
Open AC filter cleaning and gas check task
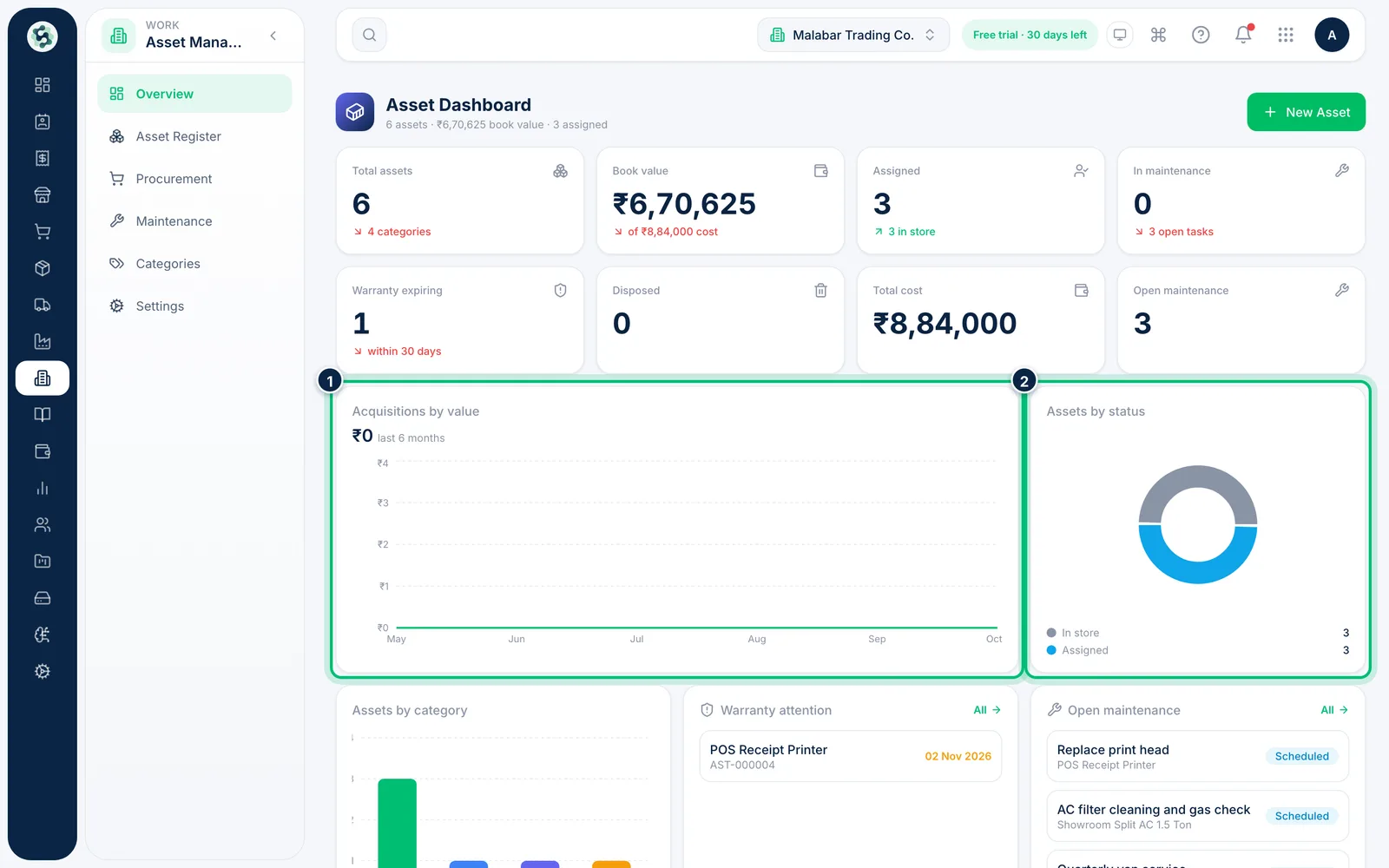pyautogui.click(x=1198, y=816)
